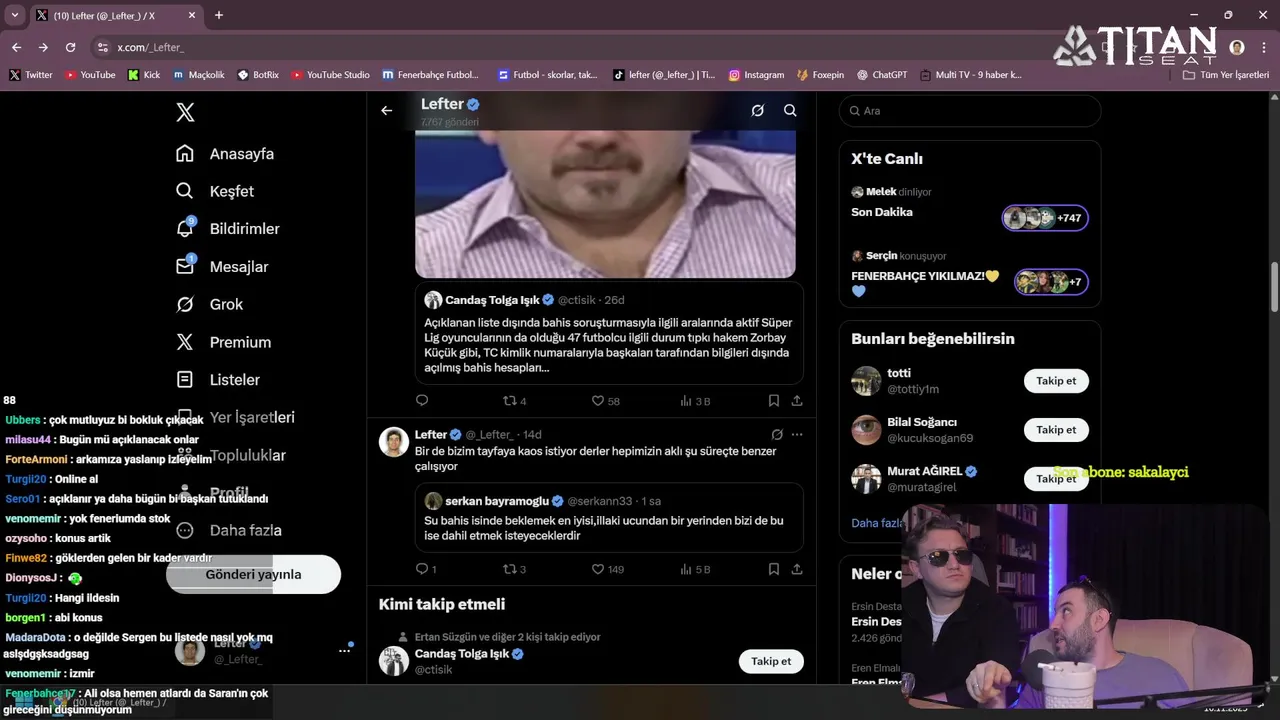Image resolution: width=1280 pixels, height=720 pixels.
Task: Follow totti with Takip et
Action: coord(1056,381)
